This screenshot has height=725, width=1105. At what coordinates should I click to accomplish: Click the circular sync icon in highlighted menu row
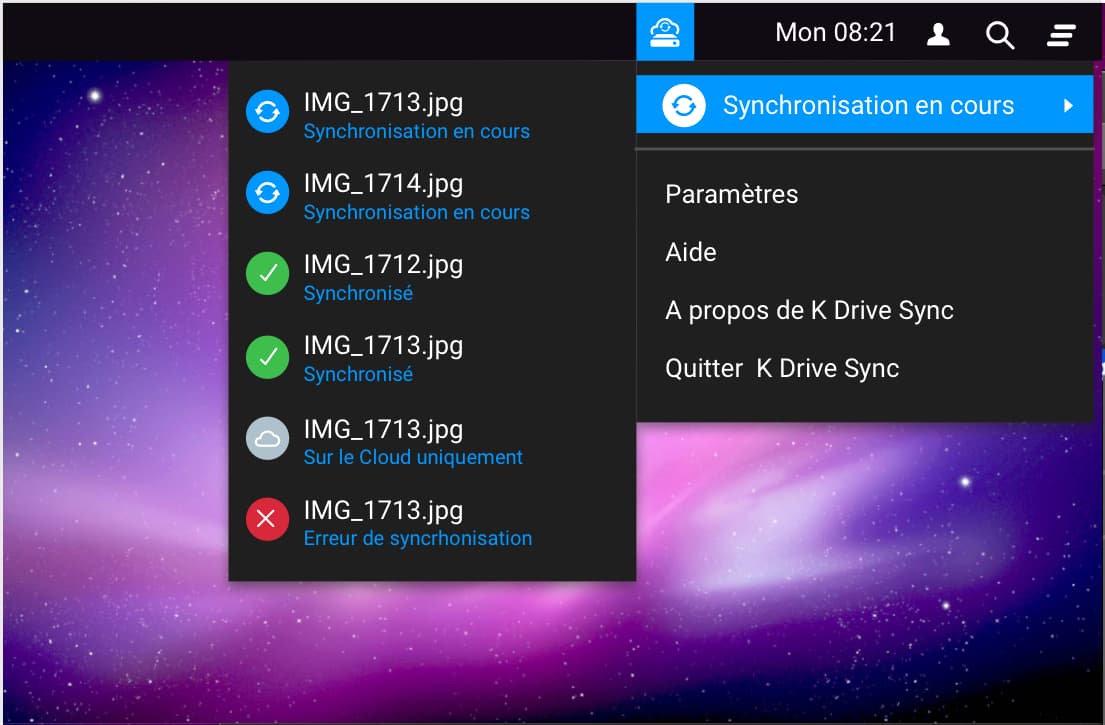click(x=684, y=106)
